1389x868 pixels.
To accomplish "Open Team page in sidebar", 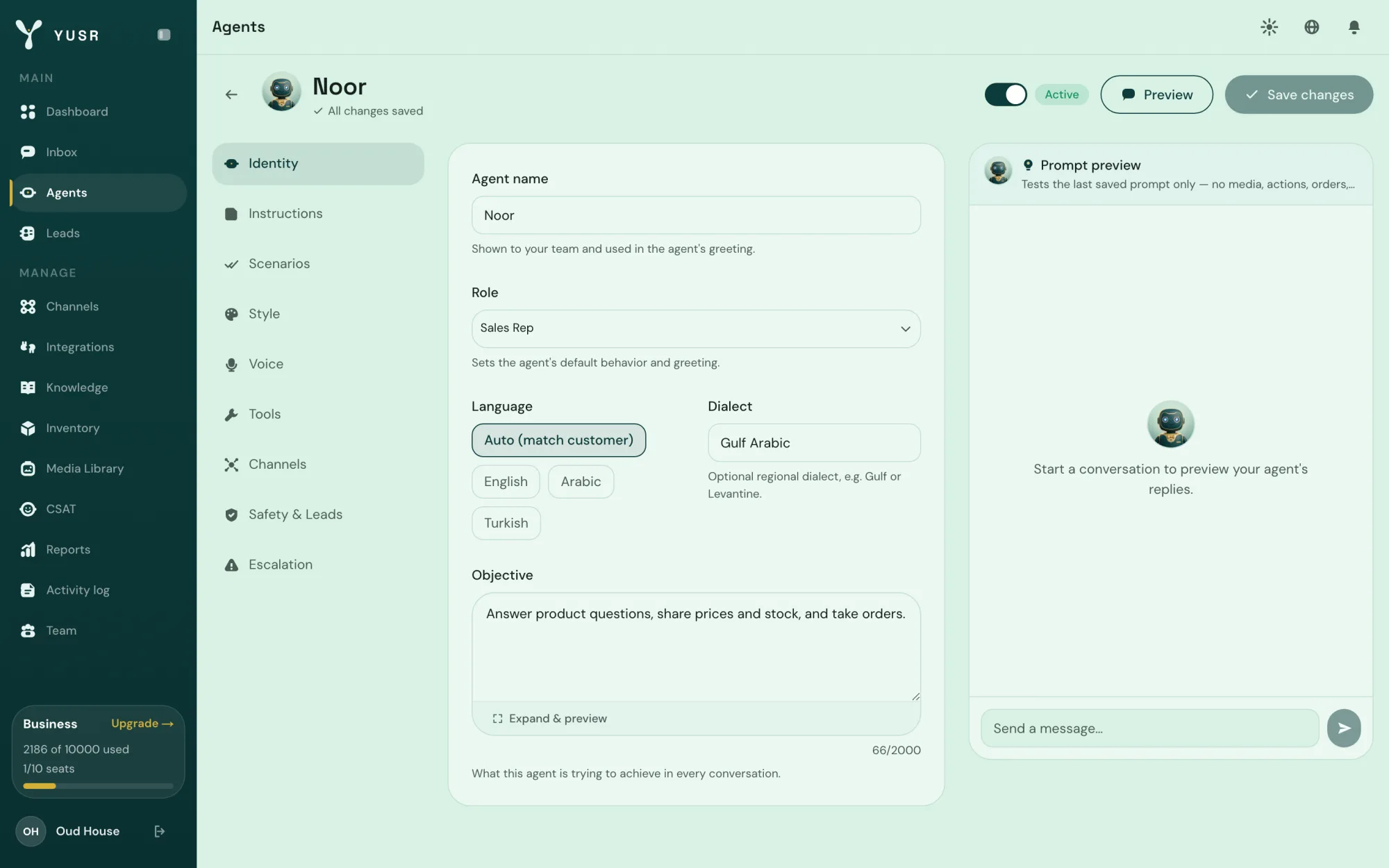I will [98, 631].
